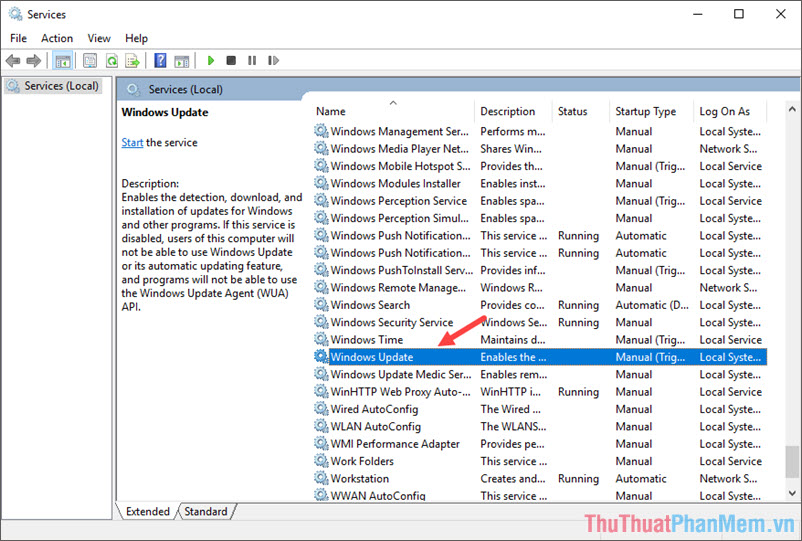This screenshot has height=541, width=802.
Task: Click the 'Automatic (D...' startup type cell
Action: (652, 305)
